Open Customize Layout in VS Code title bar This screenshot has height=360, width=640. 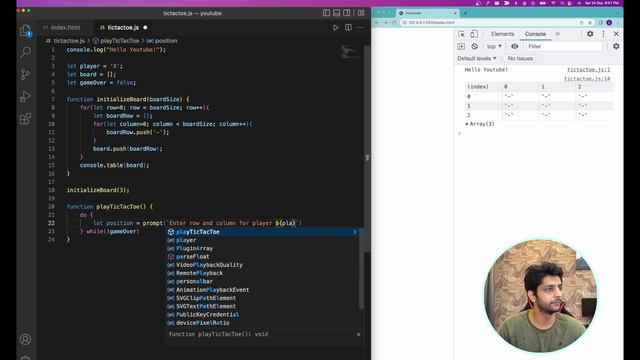click(361, 13)
